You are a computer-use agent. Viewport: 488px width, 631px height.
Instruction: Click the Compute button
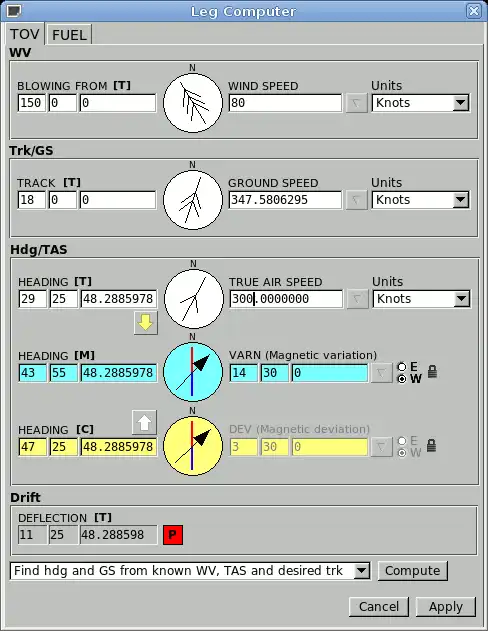(x=412, y=571)
